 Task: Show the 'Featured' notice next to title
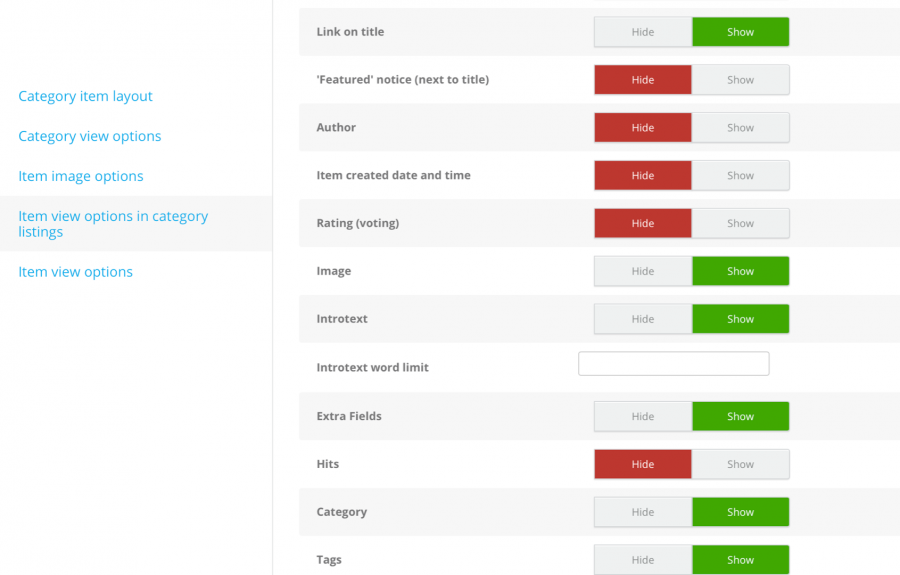click(740, 80)
